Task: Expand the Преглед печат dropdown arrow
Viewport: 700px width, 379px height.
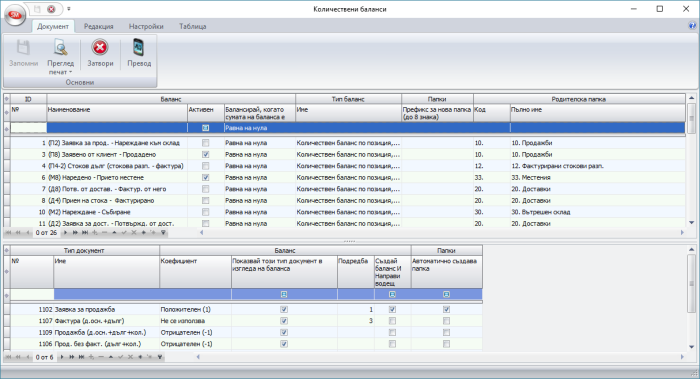Action: pyautogui.click(x=70, y=72)
